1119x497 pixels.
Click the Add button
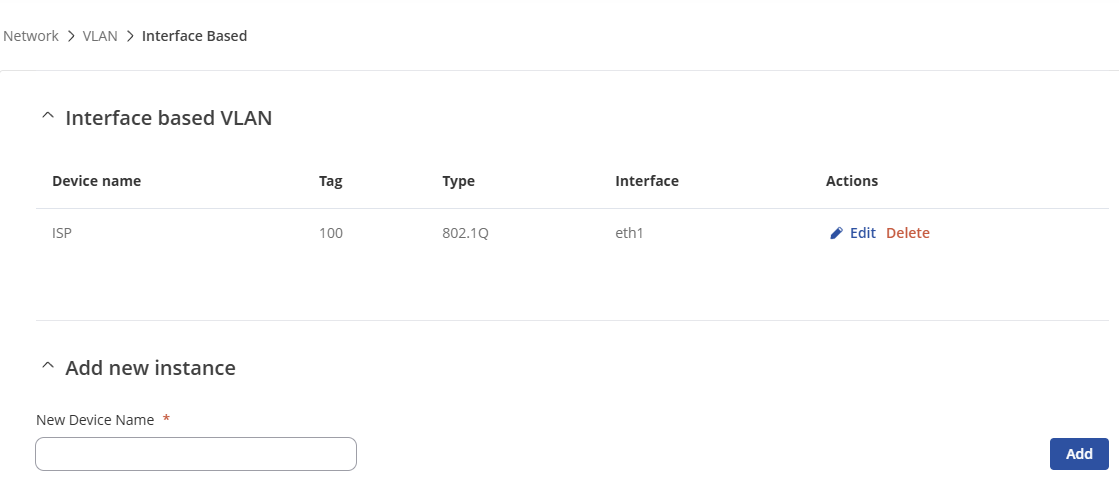[1079, 454]
